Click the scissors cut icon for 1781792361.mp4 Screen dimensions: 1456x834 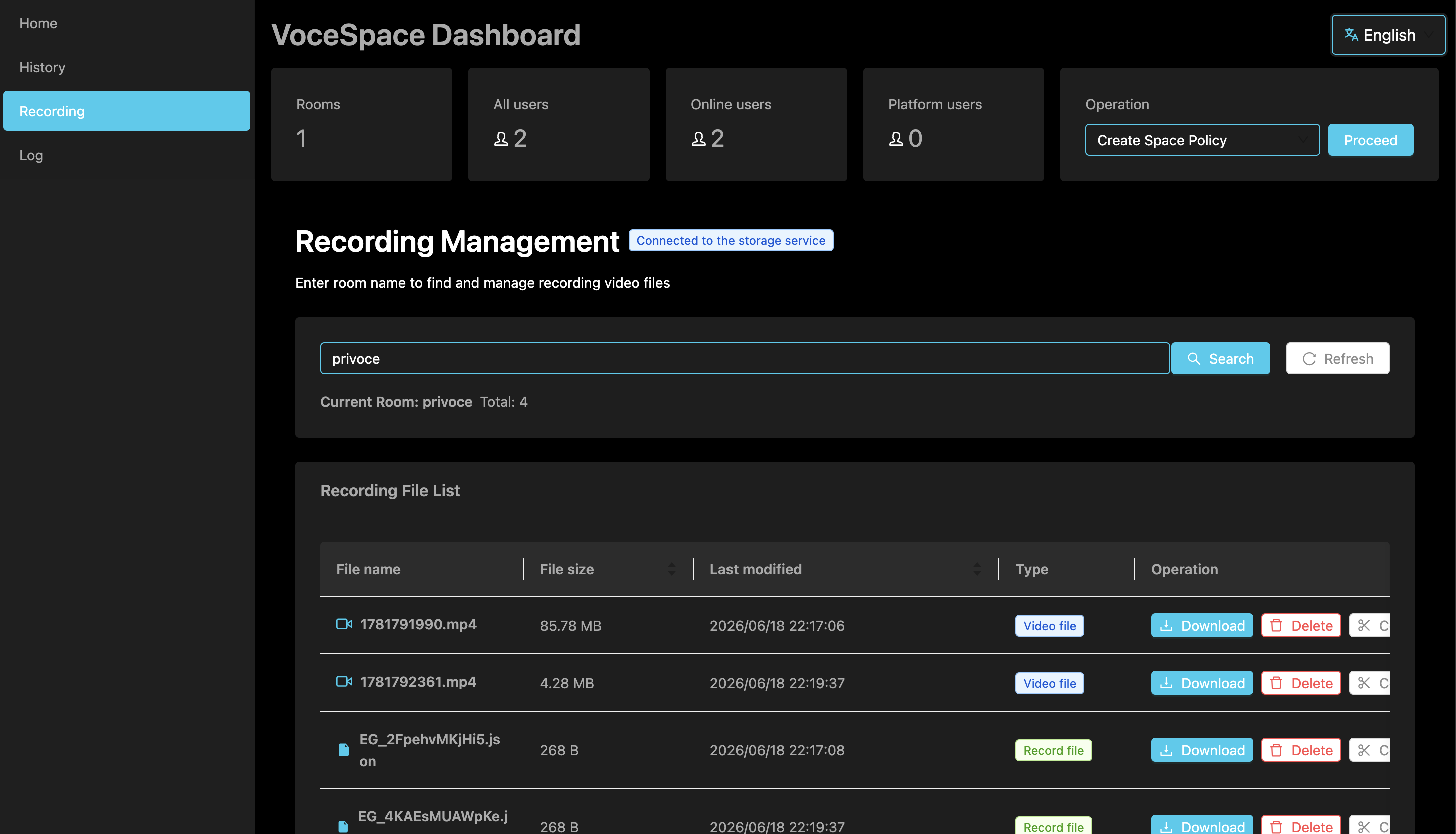[x=1364, y=683]
